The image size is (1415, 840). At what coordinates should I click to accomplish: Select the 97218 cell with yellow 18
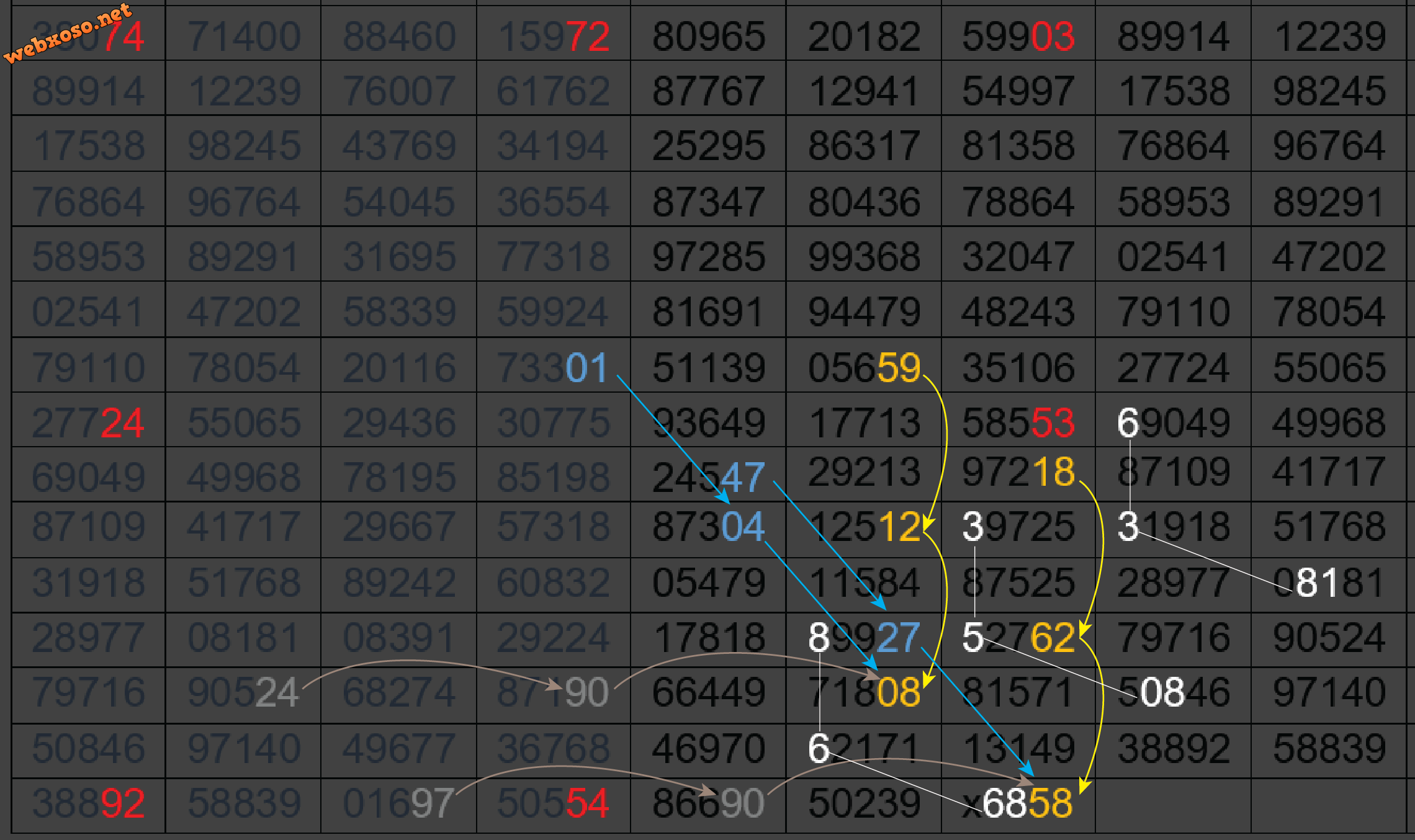pos(1018,471)
